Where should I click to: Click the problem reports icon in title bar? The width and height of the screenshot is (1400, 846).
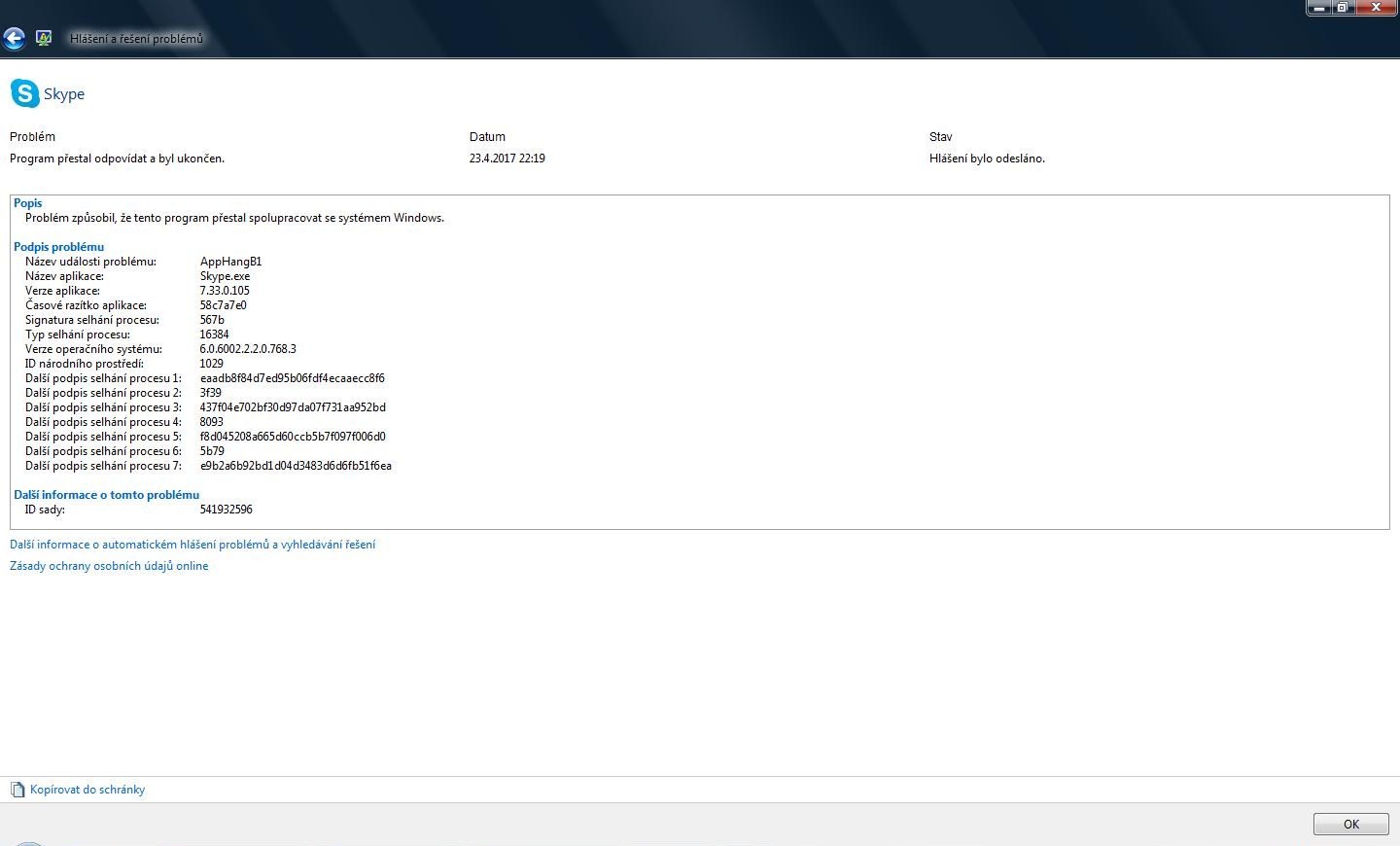pyautogui.click(x=44, y=38)
